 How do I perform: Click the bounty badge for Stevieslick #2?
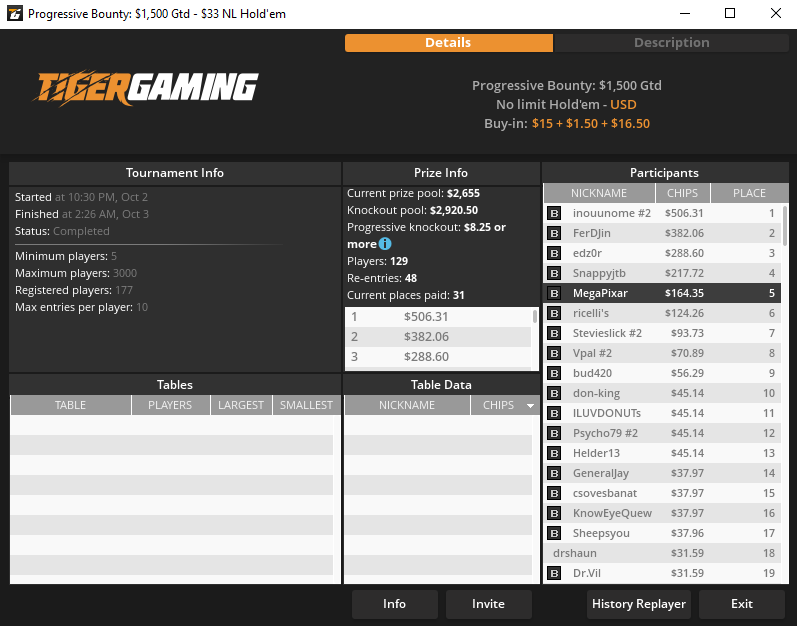554,333
